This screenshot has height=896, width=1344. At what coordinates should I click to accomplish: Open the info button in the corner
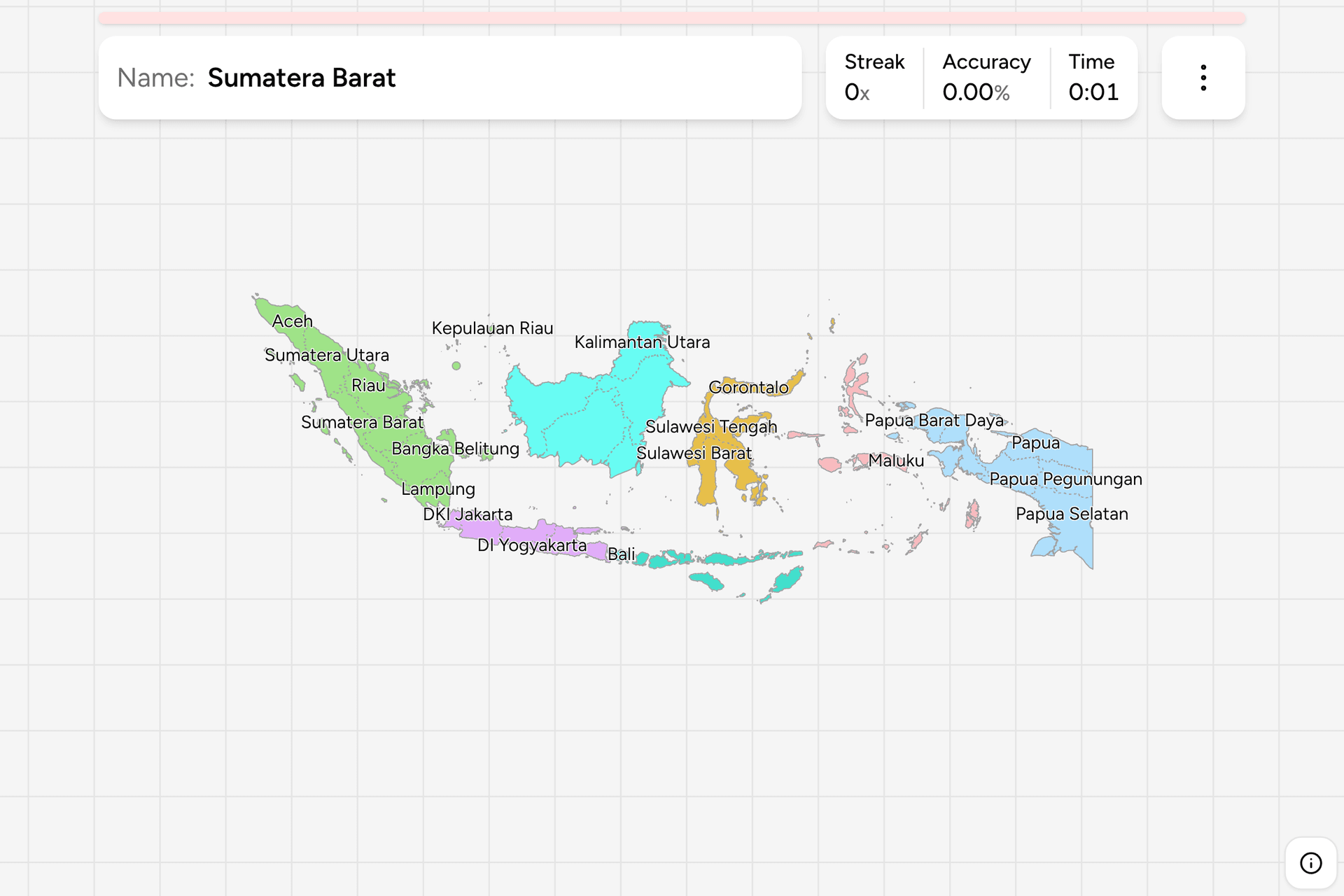pyautogui.click(x=1310, y=863)
